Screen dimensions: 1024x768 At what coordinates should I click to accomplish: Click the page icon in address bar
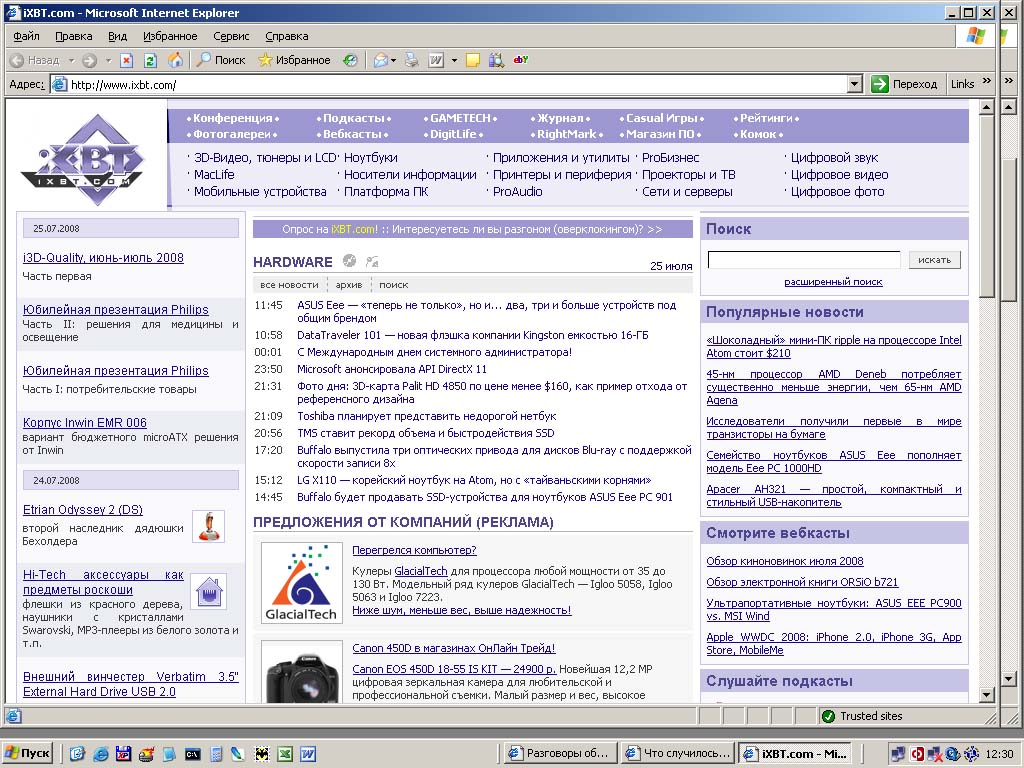pyautogui.click(x=60, y=84)
